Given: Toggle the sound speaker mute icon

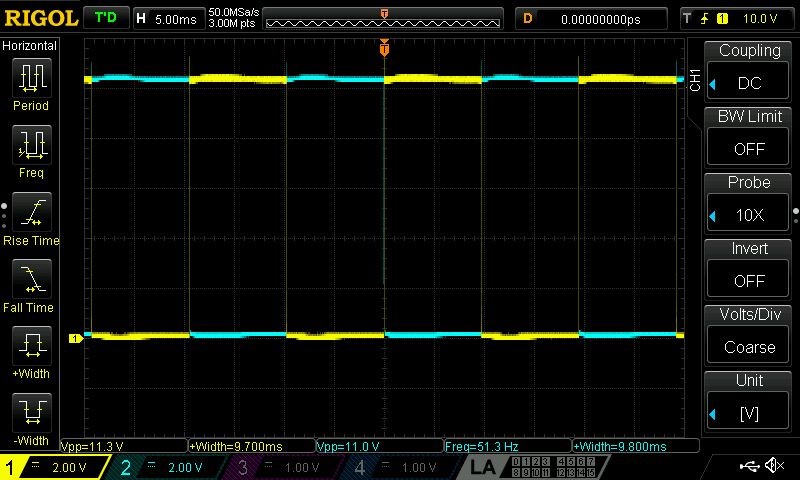Looking at the screenshot, I should (x=774, y=465).
